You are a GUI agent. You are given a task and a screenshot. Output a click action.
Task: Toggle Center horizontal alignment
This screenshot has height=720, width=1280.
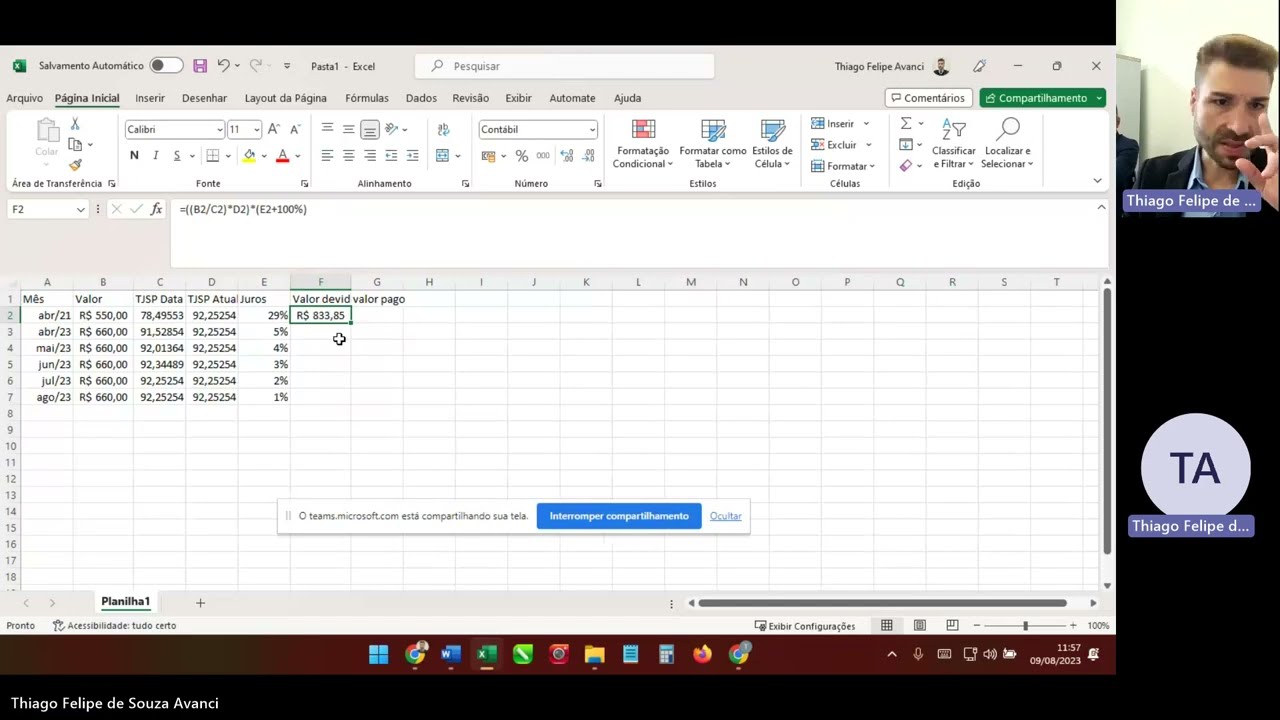(348, 156)
